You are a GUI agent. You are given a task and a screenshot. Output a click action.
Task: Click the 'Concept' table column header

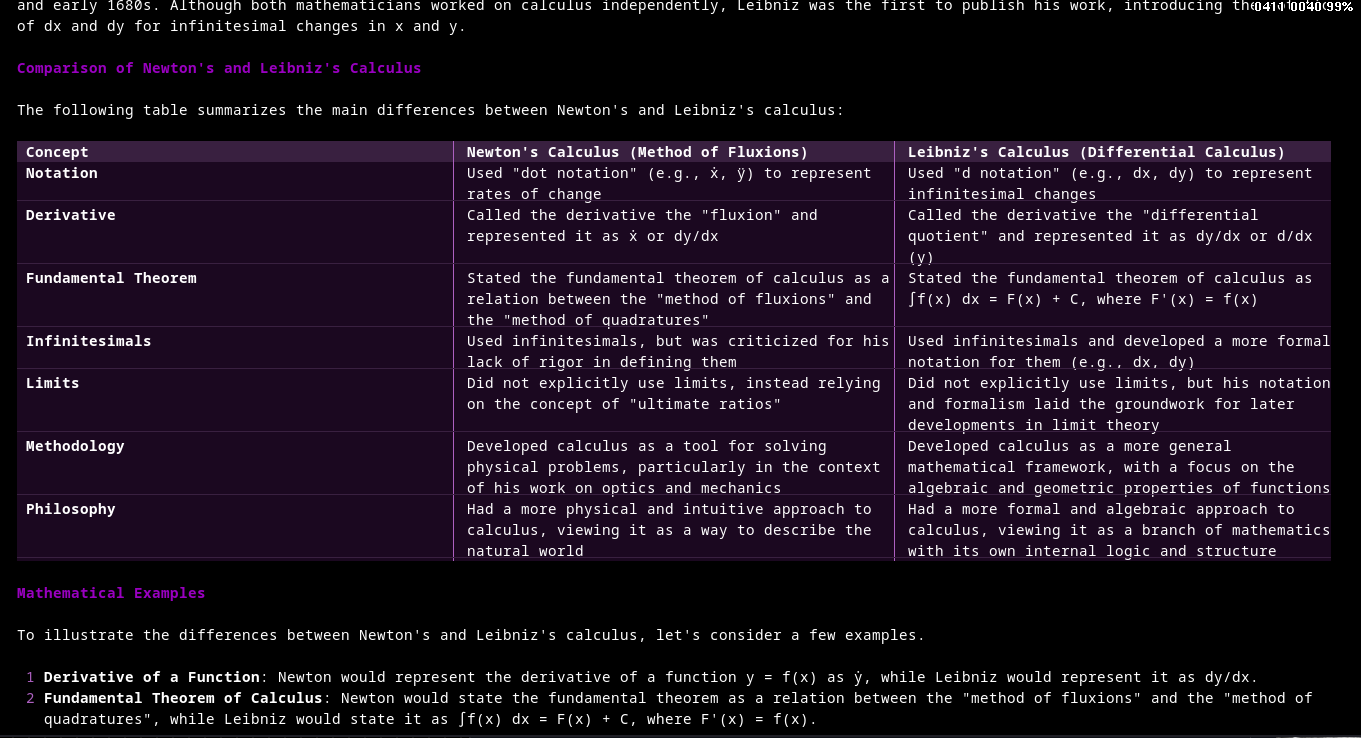pos(57,152)
